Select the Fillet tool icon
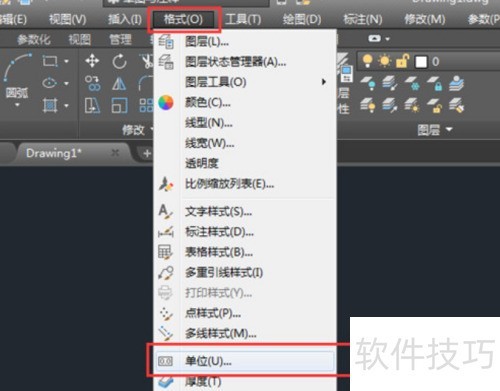This screenshot has width=500, height=391. click(x=146, y=83)
